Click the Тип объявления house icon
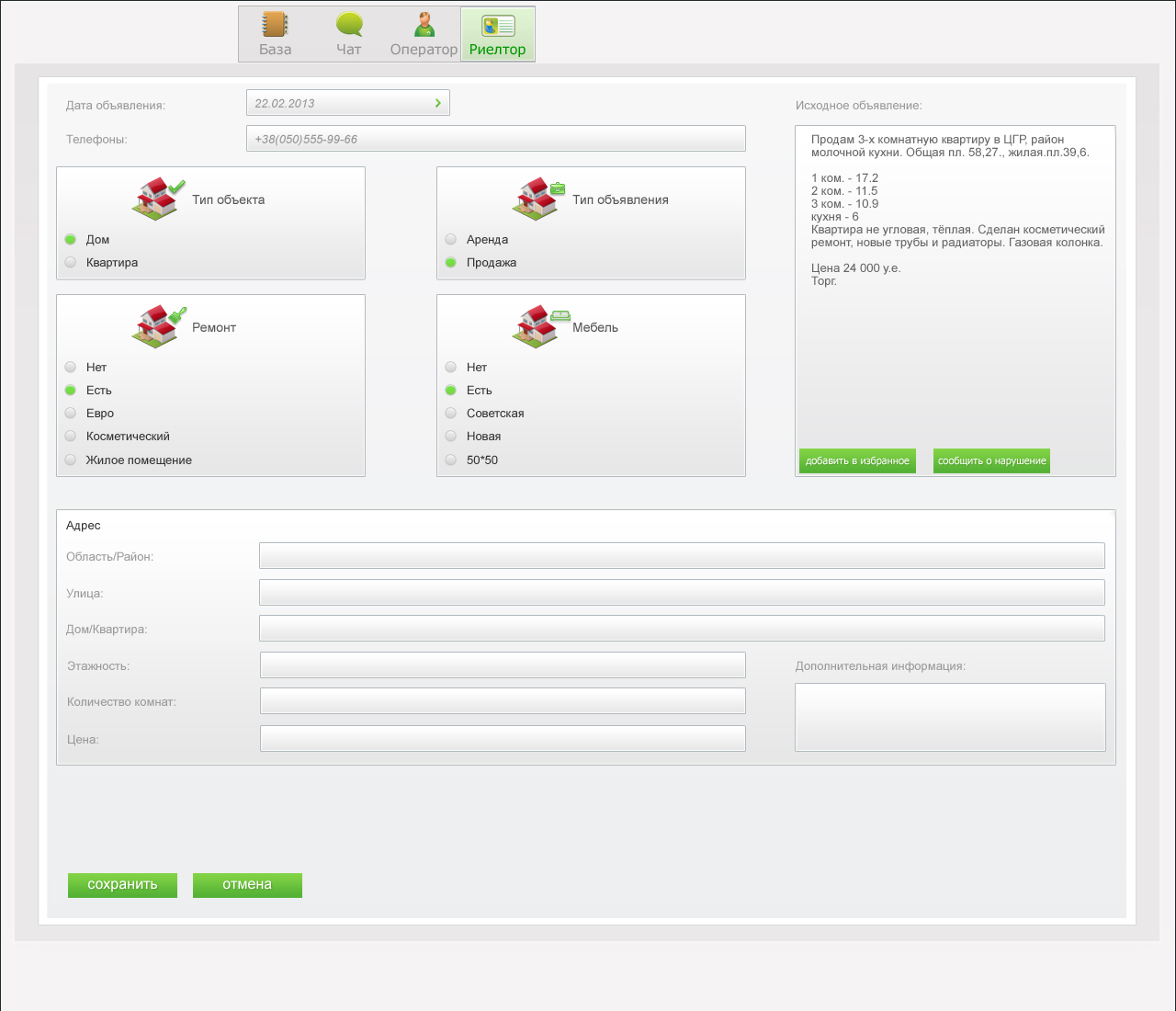This screenshot has width=1176, height=1011. tap(538, 199)
